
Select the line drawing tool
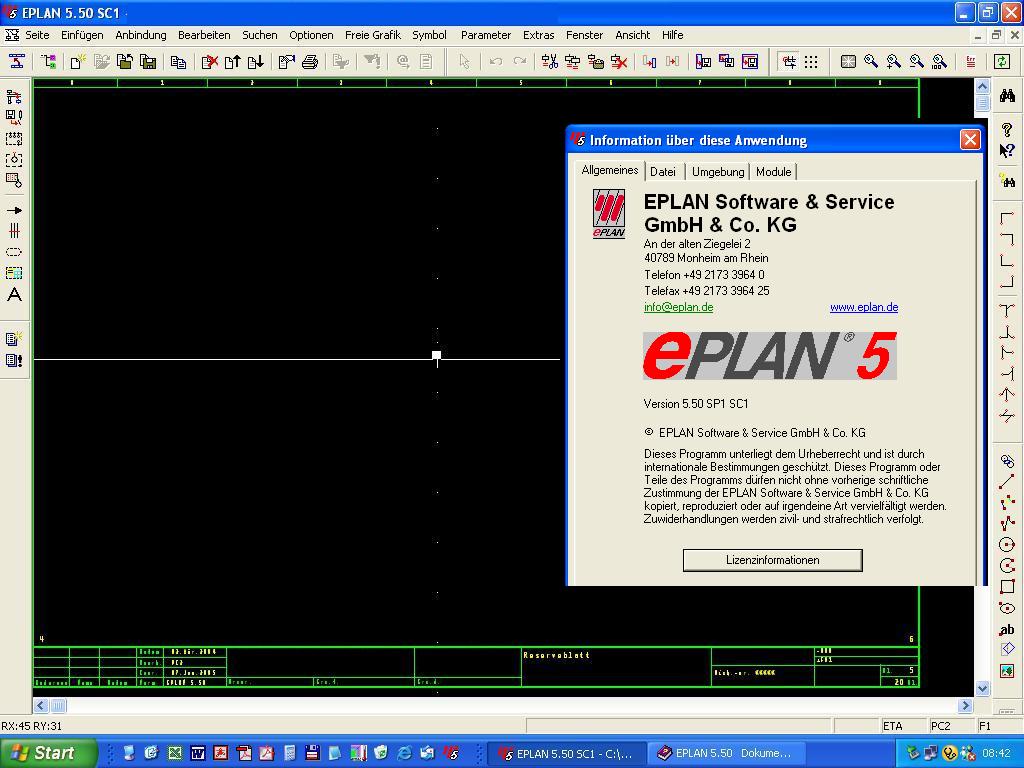pyautogui.click(x=1007, y=481)
